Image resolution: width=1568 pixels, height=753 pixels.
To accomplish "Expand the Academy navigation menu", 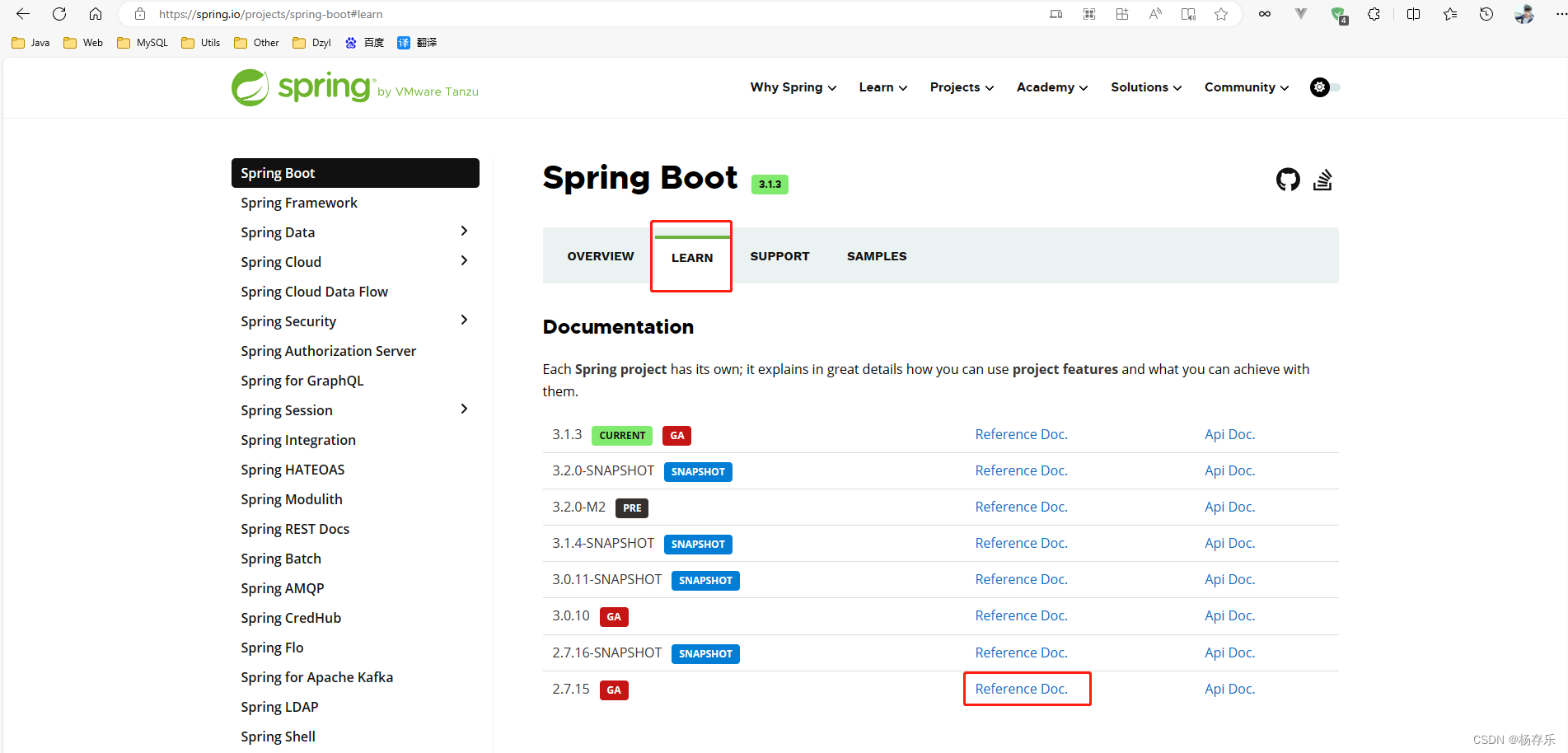I will pos(1051,87).
